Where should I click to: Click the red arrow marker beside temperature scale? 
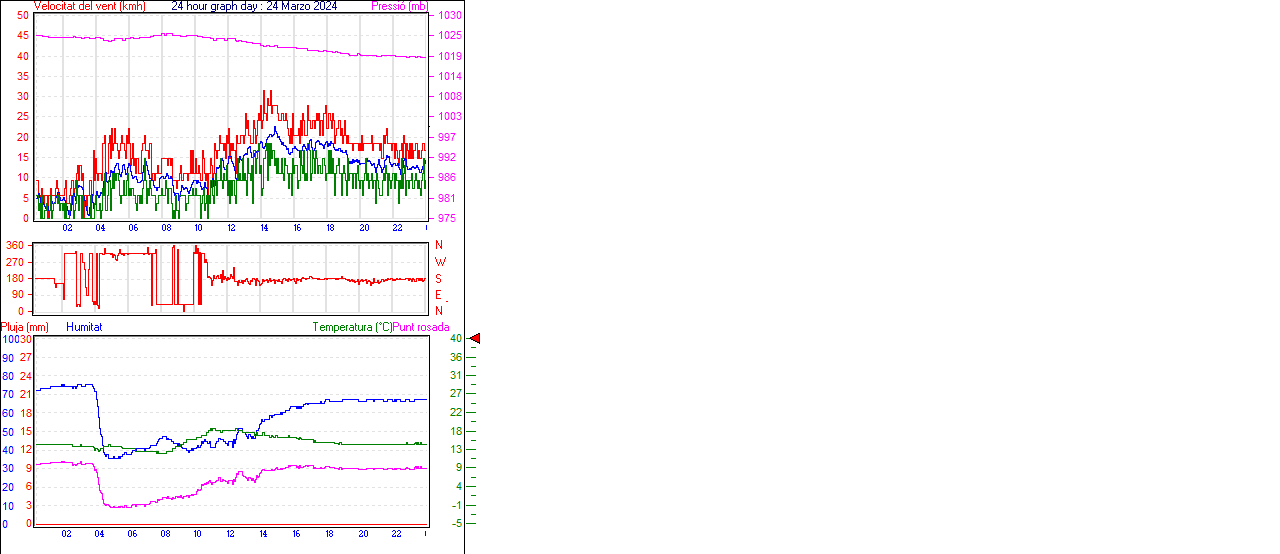tap(475, 339)
